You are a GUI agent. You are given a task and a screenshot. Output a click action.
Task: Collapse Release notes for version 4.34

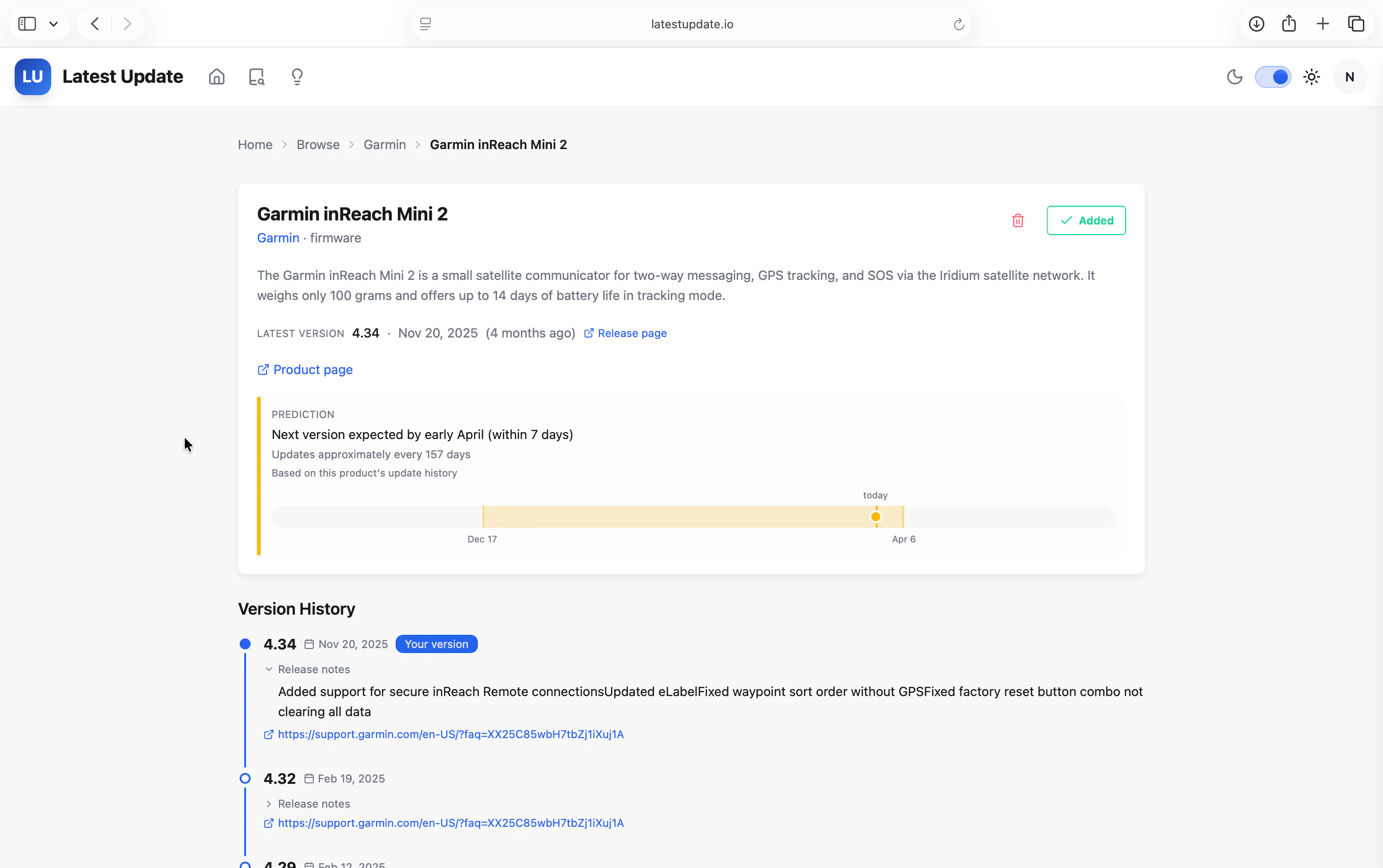tap(308, 670)
